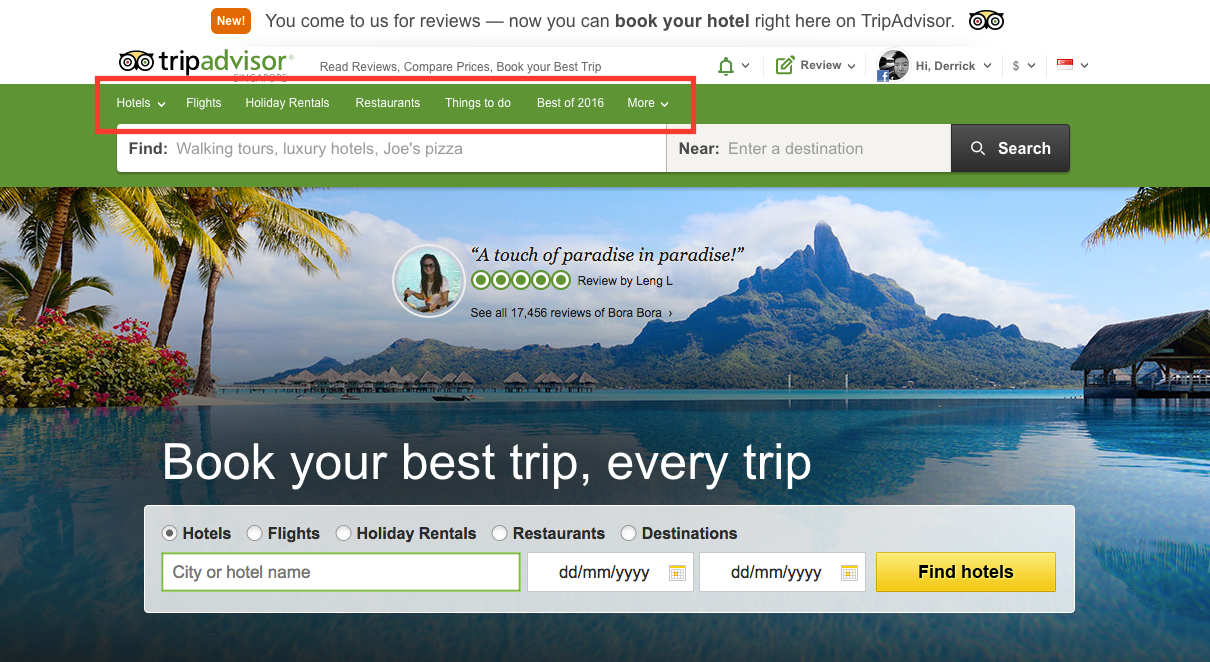
Task: Click the yellow Find hotels button
Action: (966, 572)
